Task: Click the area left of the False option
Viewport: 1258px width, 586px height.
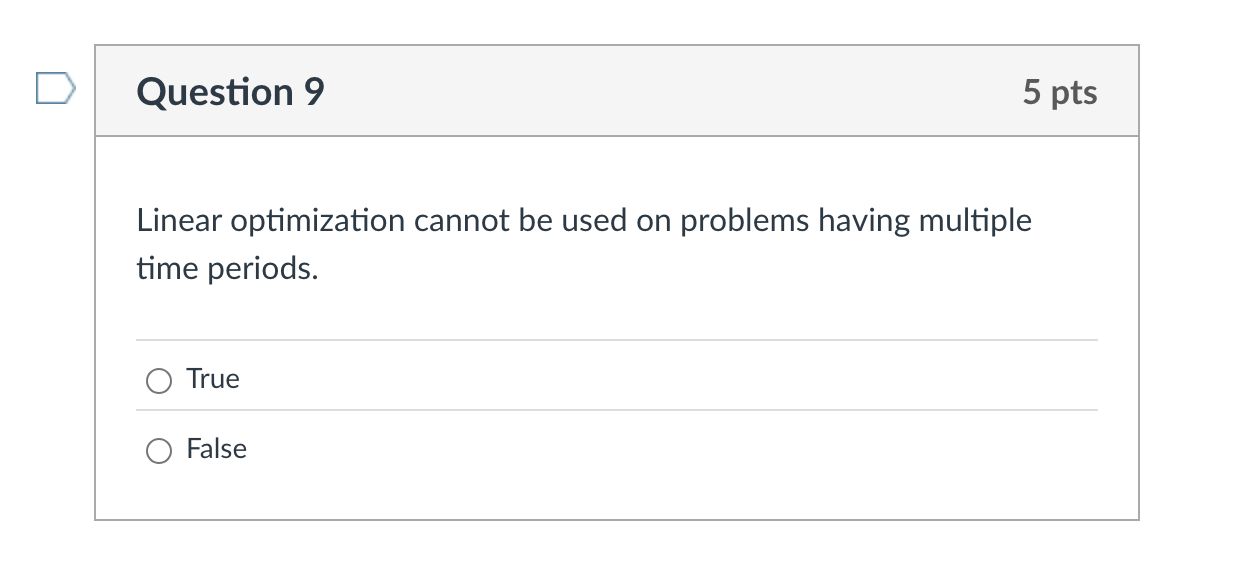Action: pyautogui.click(x=120, y=450)
